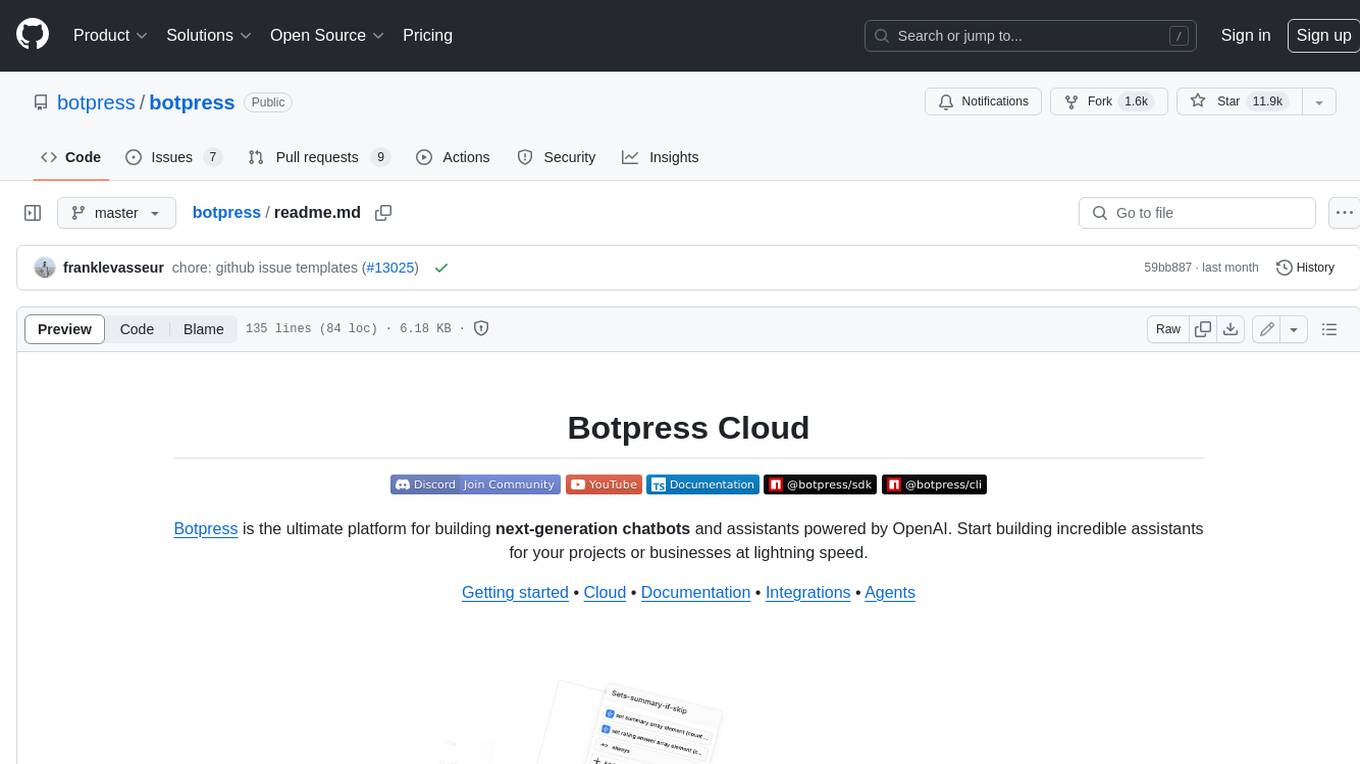
Task: Open the @botpress/cli npm badge
Action: click(x=935, y=485)
